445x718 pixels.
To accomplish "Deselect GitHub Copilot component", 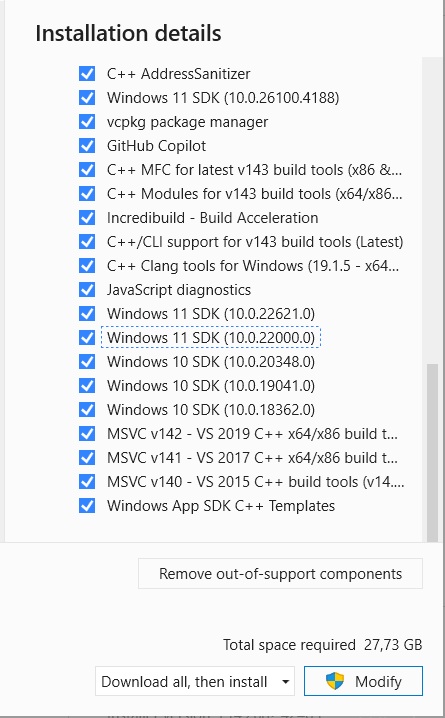I will (87, 146).
